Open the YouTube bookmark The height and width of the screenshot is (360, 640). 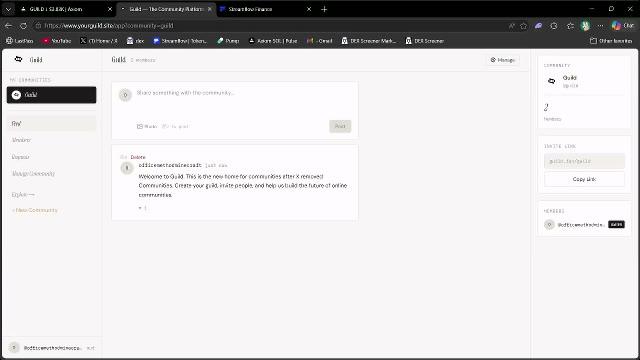(57, 41)
